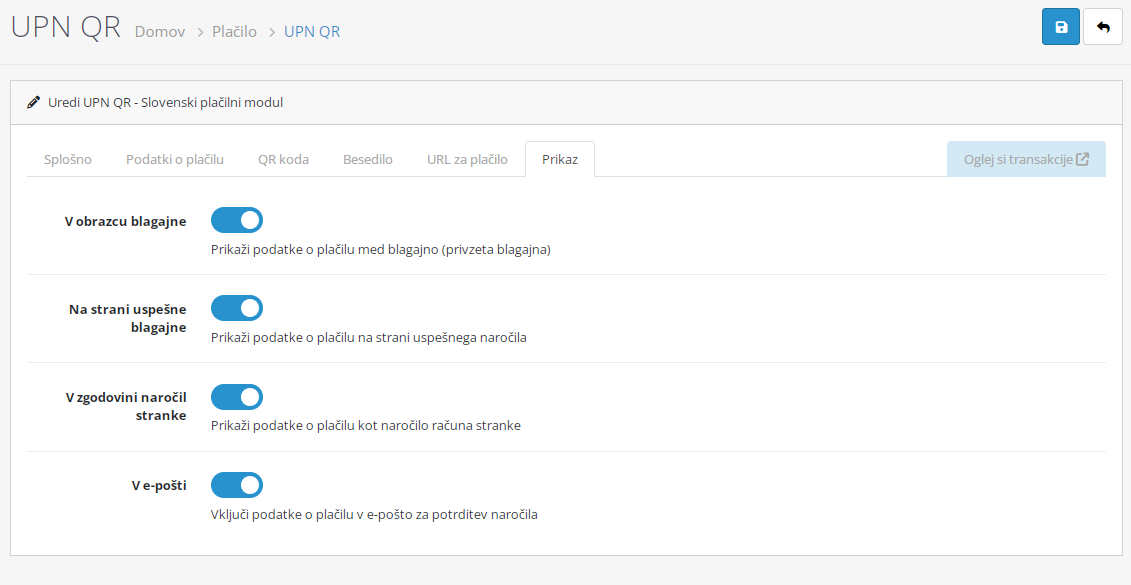Select the QR koda tab
Image resolution: width=1131 pixels, height=585 pixels.
coord(283,159)
